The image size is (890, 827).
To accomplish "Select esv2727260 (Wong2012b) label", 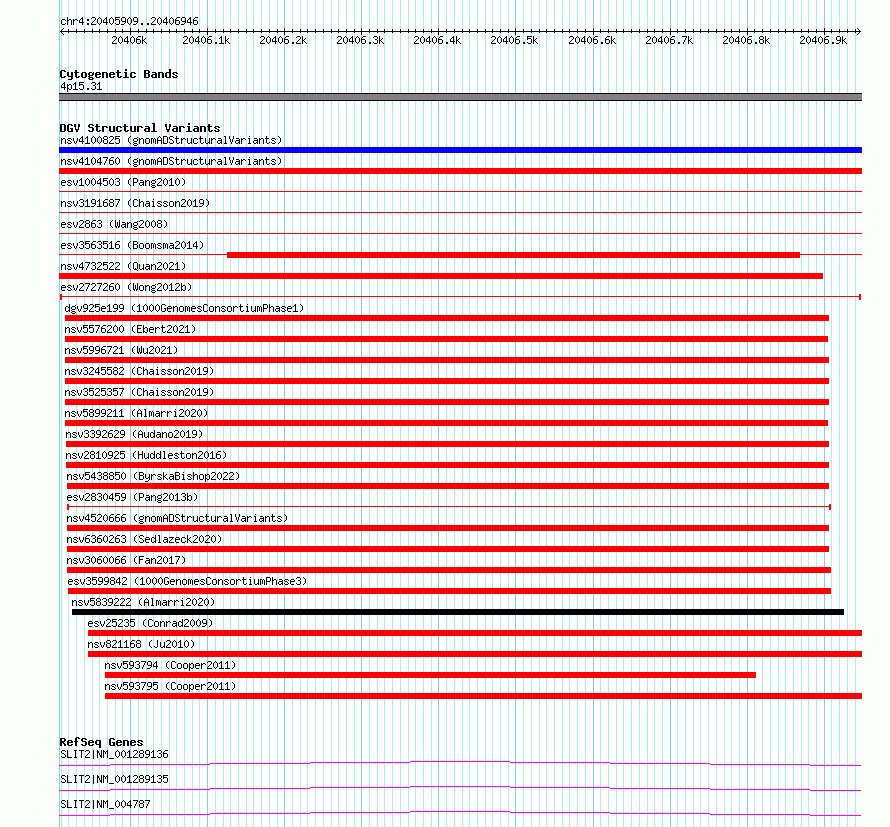I will point(126,287).
